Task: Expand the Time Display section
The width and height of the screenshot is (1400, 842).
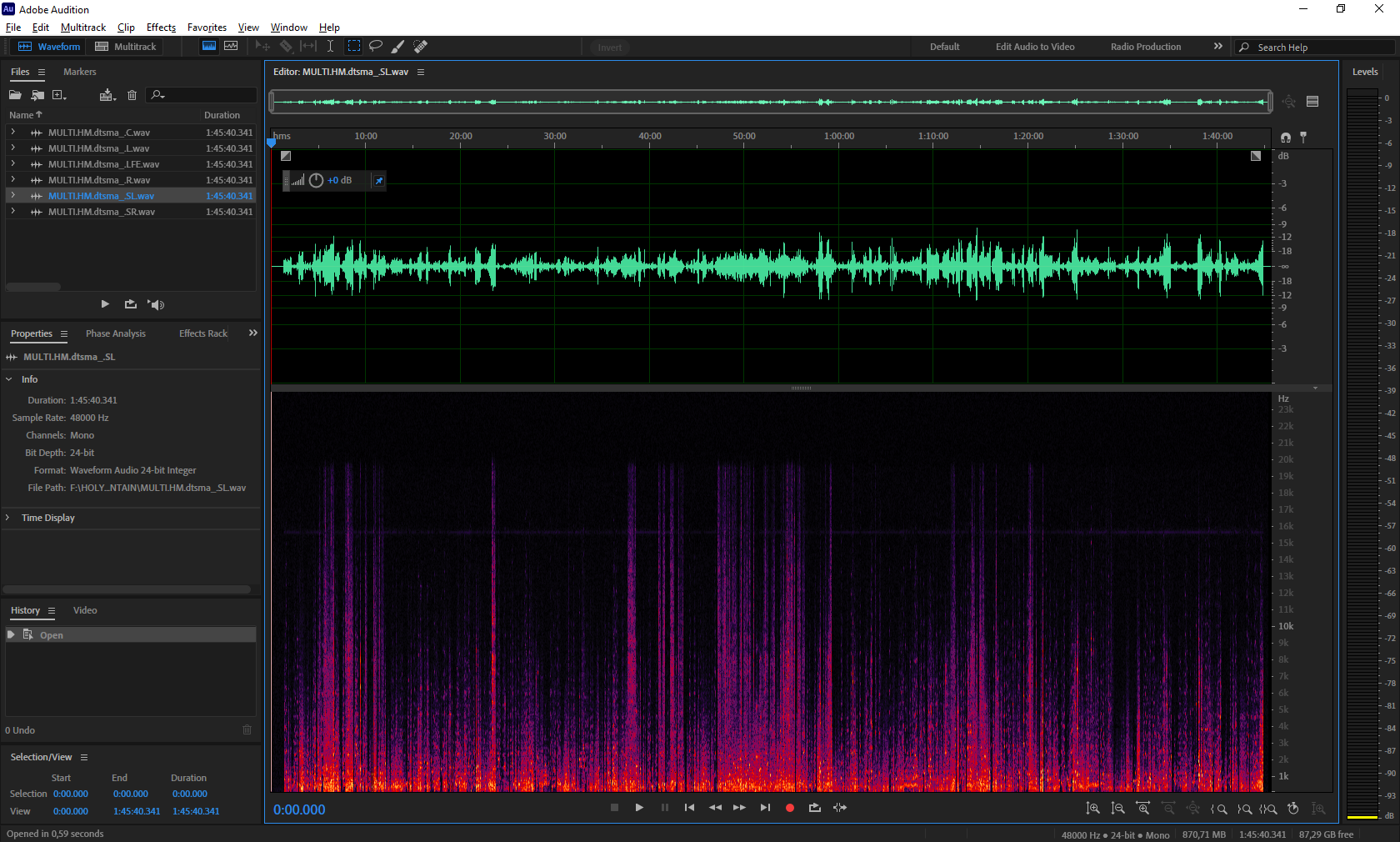Action: tap(8, 518)
